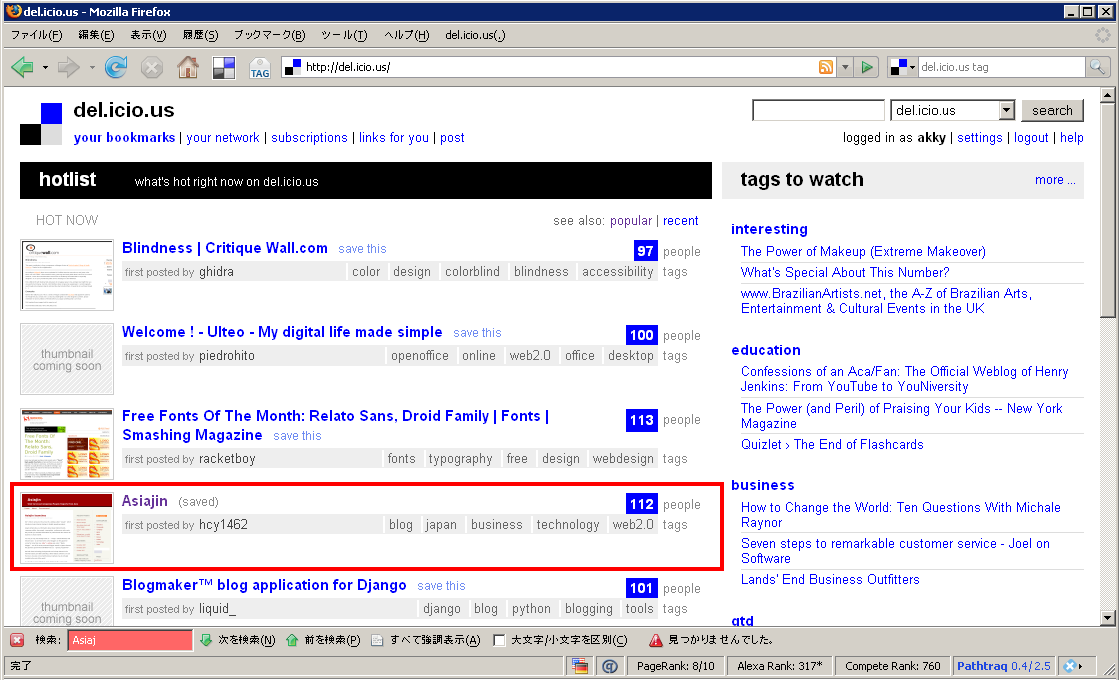Open the search engine selector dropdown
This screenshot has width=1120, height=680.
[x=902, y=67]
